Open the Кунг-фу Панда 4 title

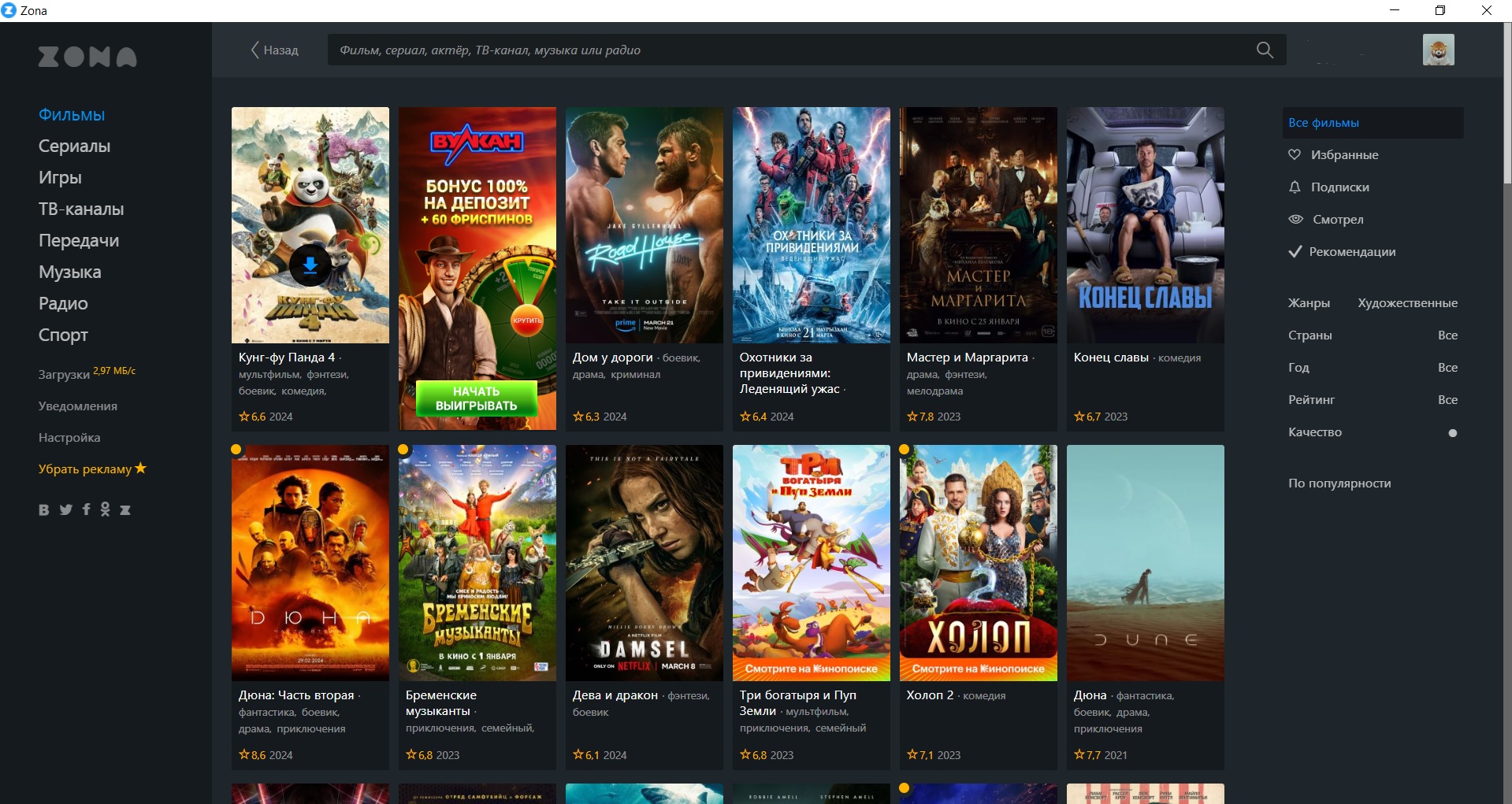pyautogui.click(x=287, y=357)
